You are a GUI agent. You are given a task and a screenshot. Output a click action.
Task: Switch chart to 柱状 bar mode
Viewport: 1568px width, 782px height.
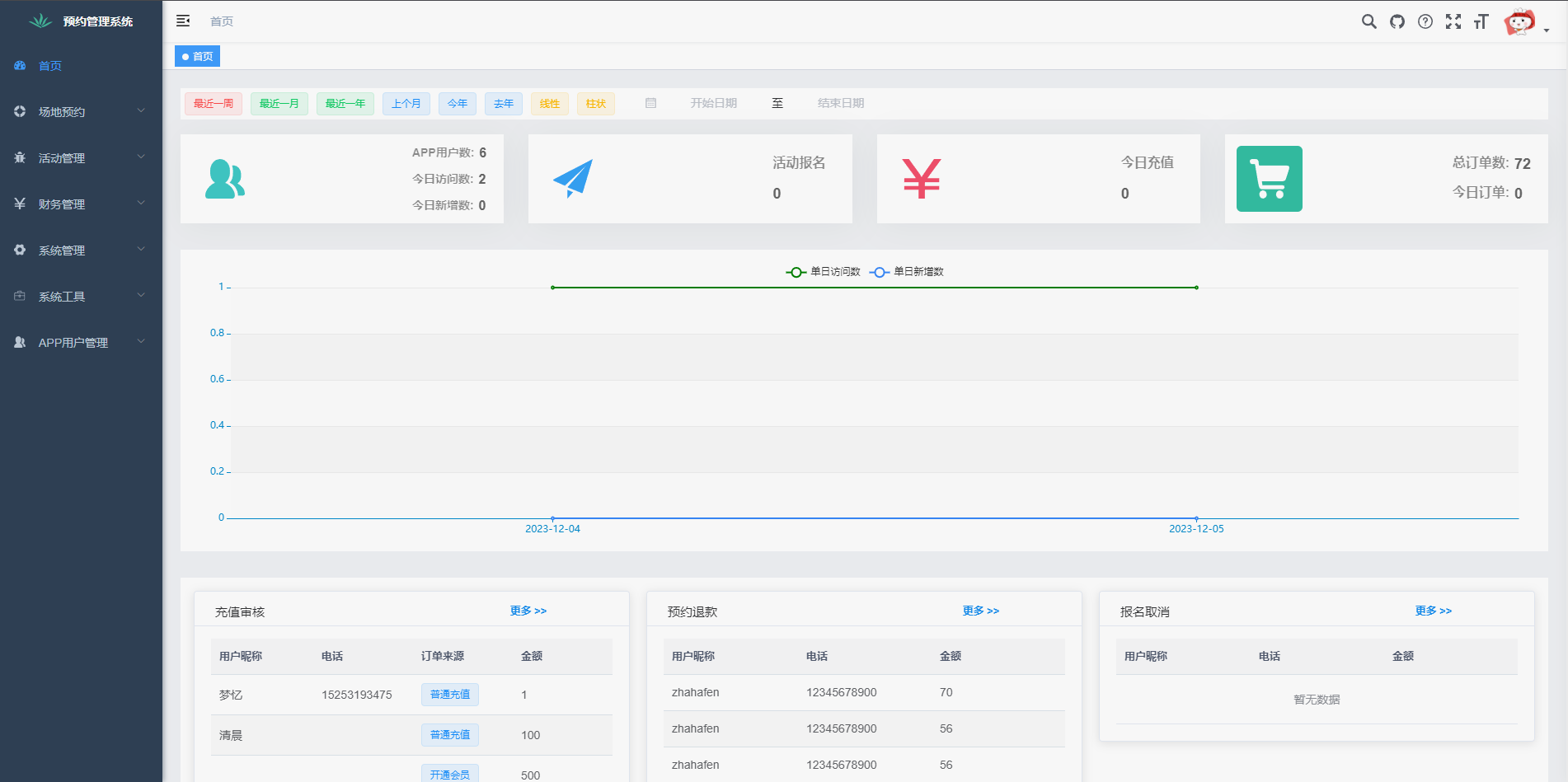tap(595, 104)
